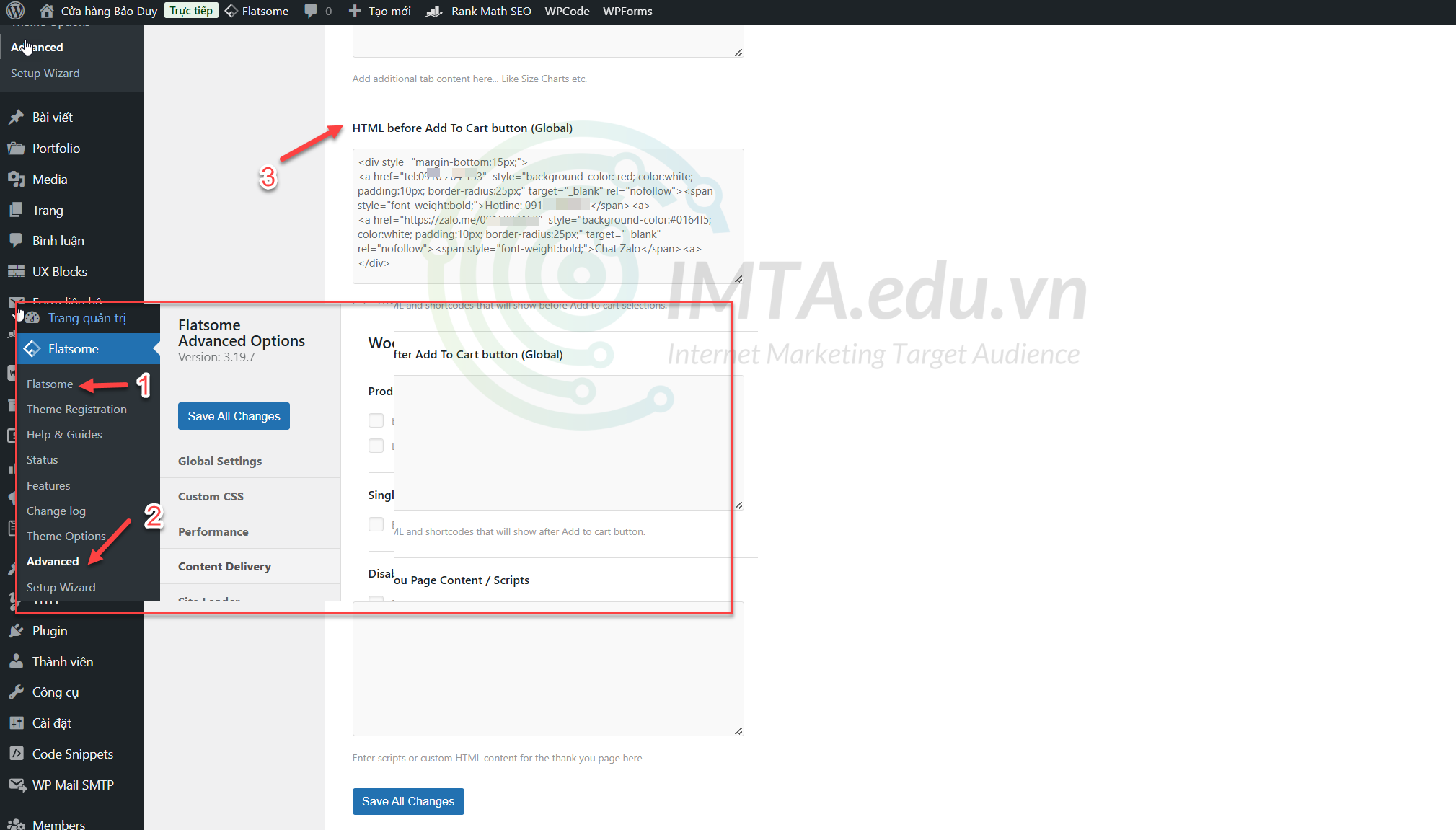Toggle the Singl section checkbox
The image size is (1456, 830).
[378, 524]
